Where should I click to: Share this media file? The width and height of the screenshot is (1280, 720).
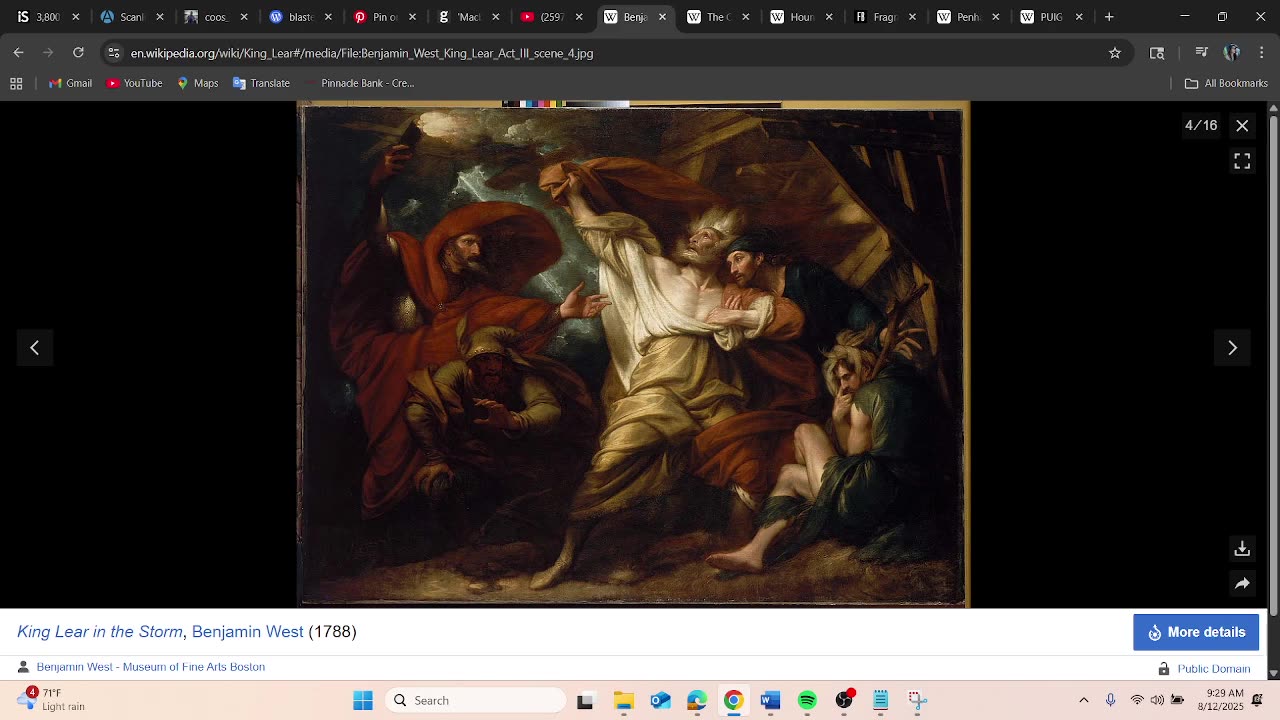1242,584
